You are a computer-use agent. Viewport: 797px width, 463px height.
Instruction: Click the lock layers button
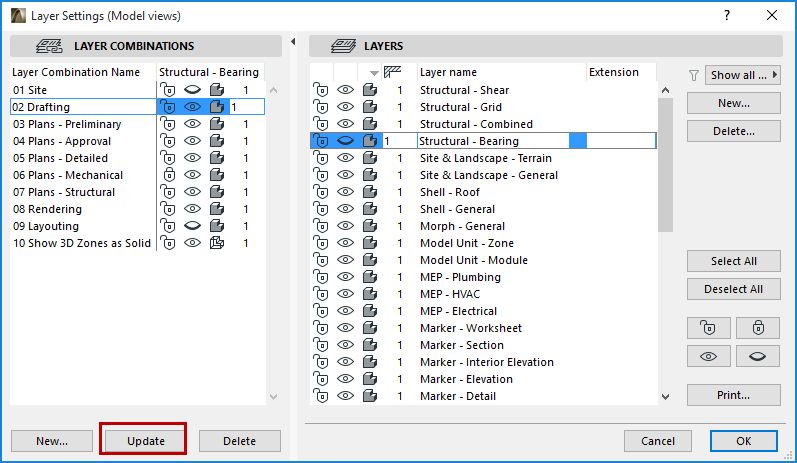click(x=757, y=328)
